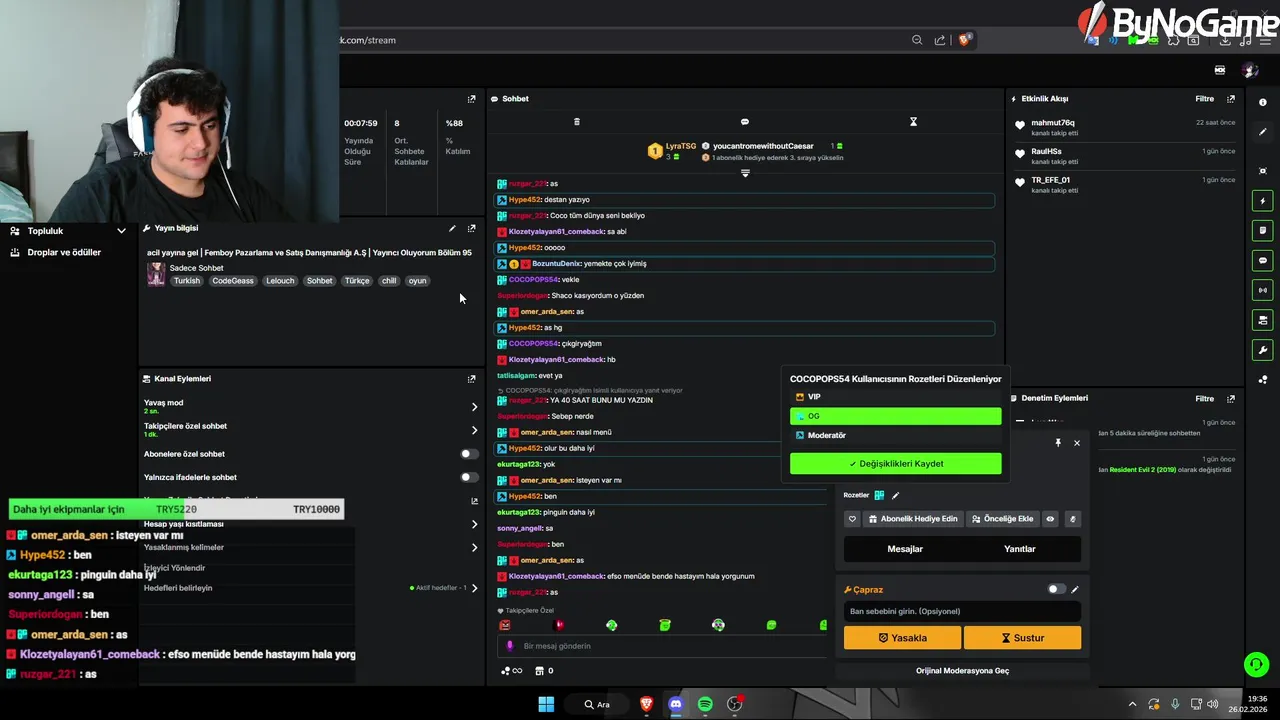This screenshot has width=1280, height=720.
Task: Select the VIP badge option
Action: [x=895, y=397]
